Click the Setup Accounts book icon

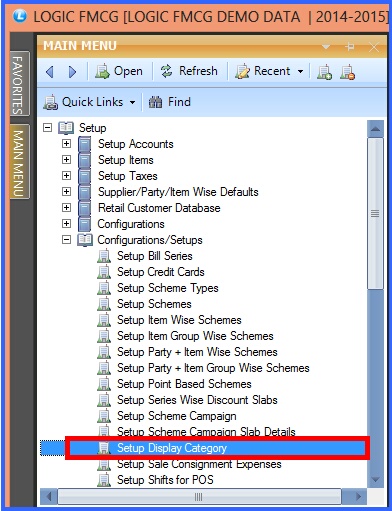tap(85, 144)
